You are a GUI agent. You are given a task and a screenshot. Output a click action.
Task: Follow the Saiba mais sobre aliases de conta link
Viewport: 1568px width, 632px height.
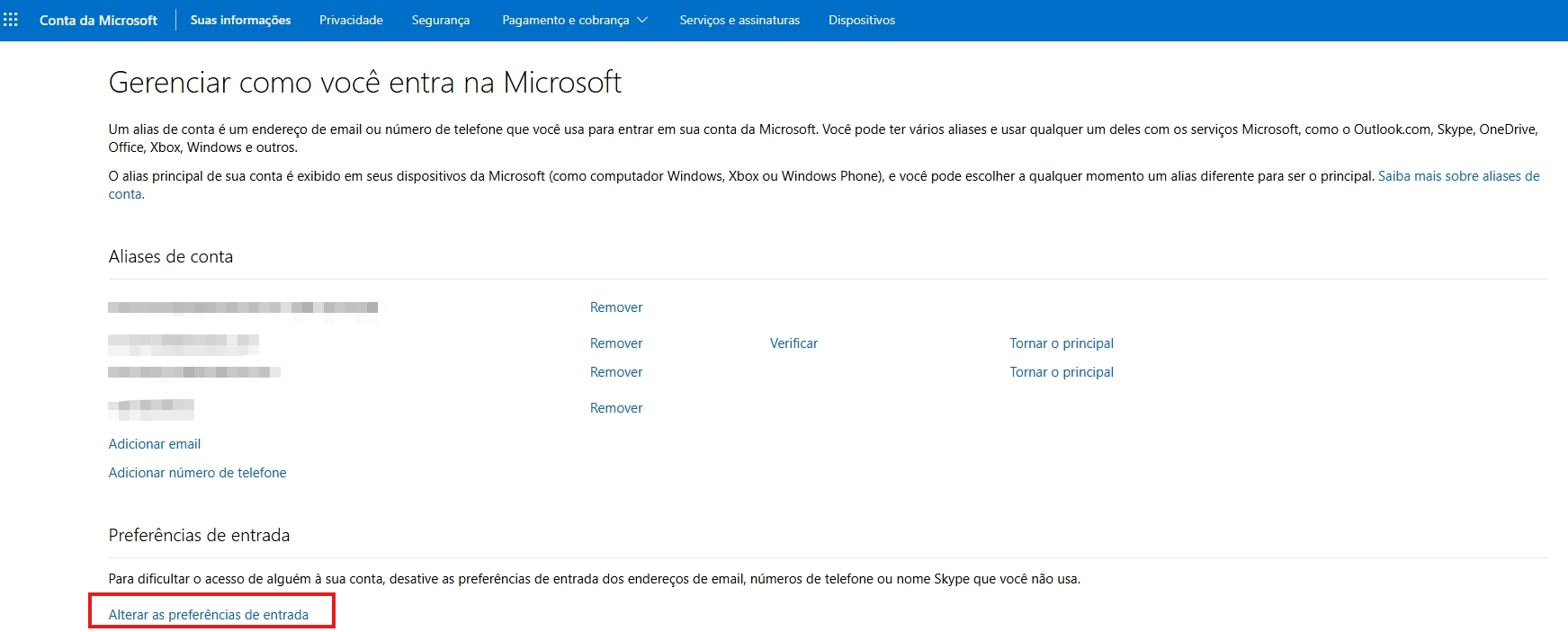point(1459,176)
